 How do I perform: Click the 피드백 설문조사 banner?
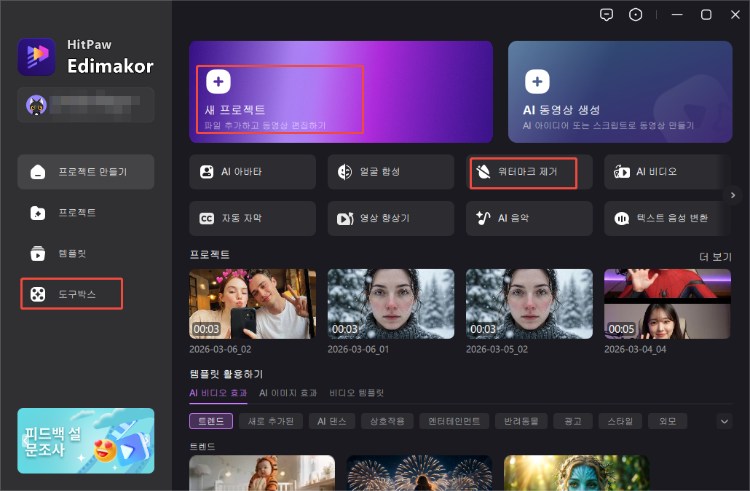point(86,441)
